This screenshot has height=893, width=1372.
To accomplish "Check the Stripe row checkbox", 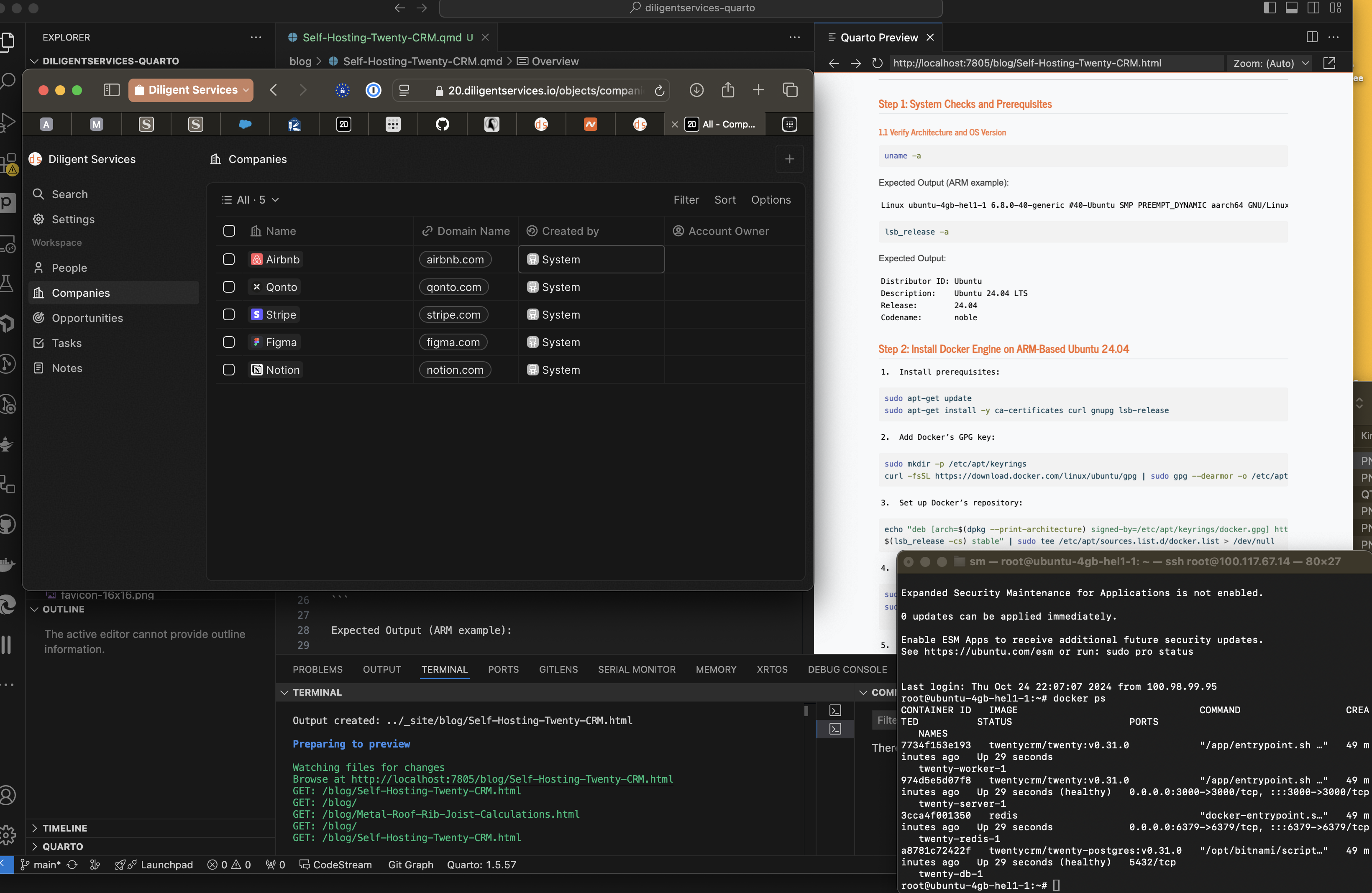I will point(229,314).
